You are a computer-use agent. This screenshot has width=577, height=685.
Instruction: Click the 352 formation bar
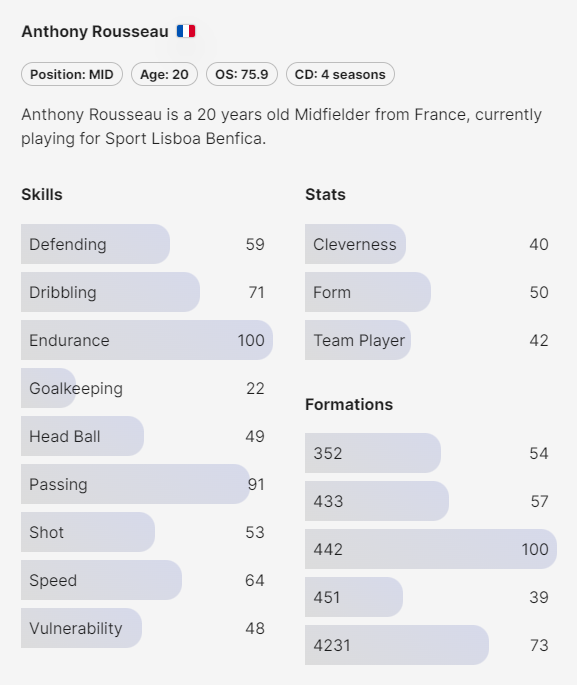click(x=431, y=453)
